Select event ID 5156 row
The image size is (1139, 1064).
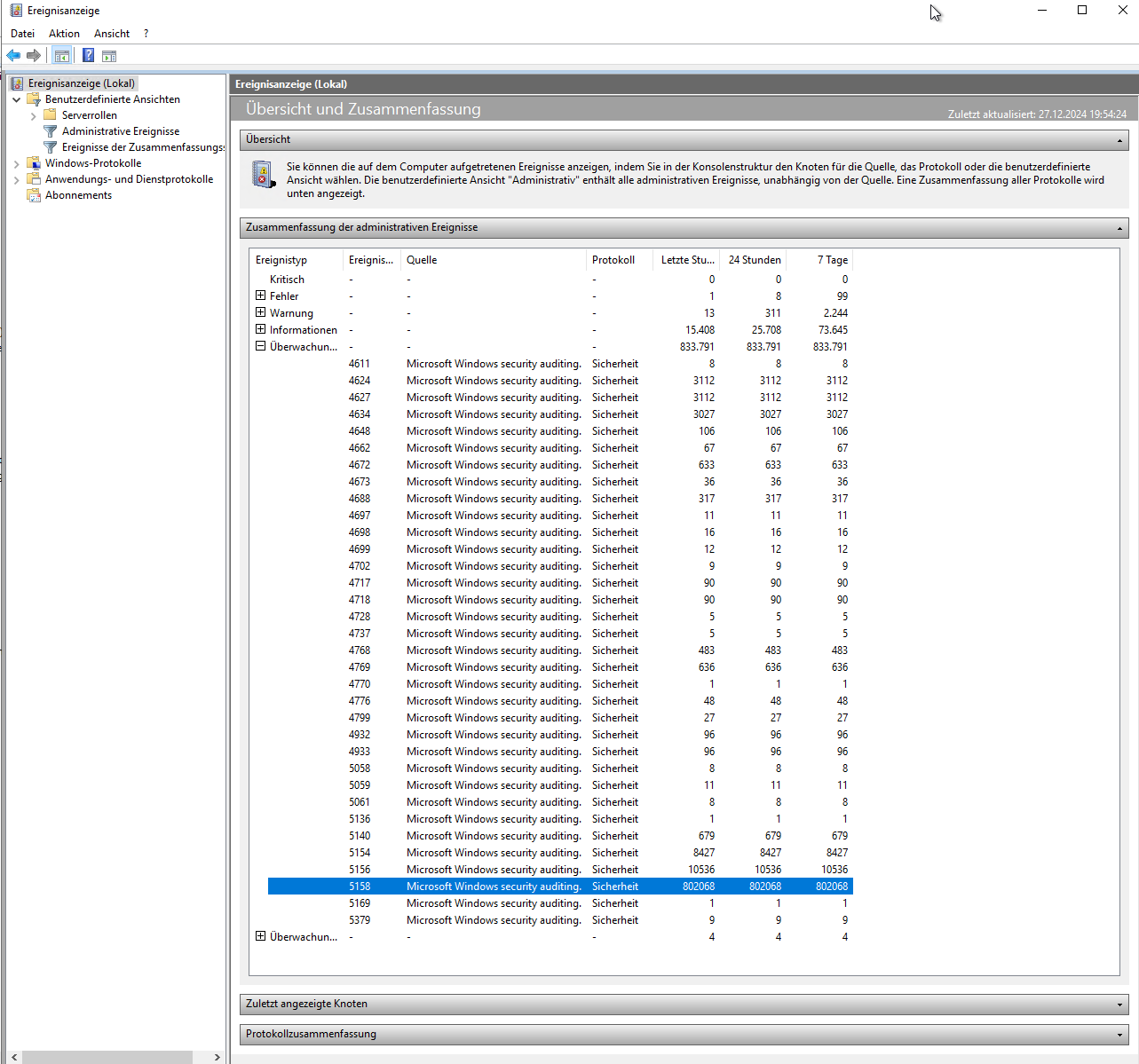pyautogui.click(x=560, y=869)
